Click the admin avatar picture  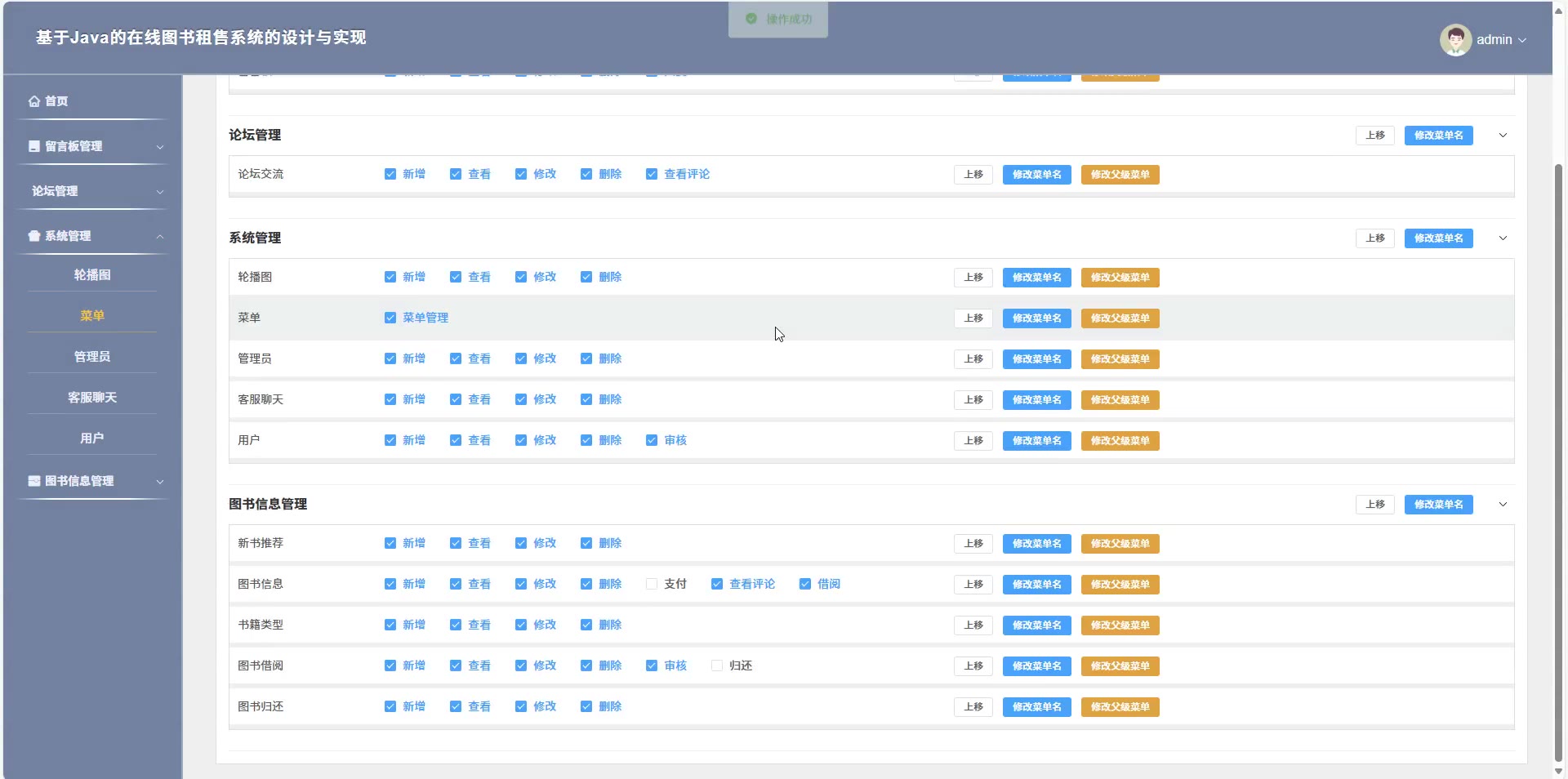coord(1454,39)
